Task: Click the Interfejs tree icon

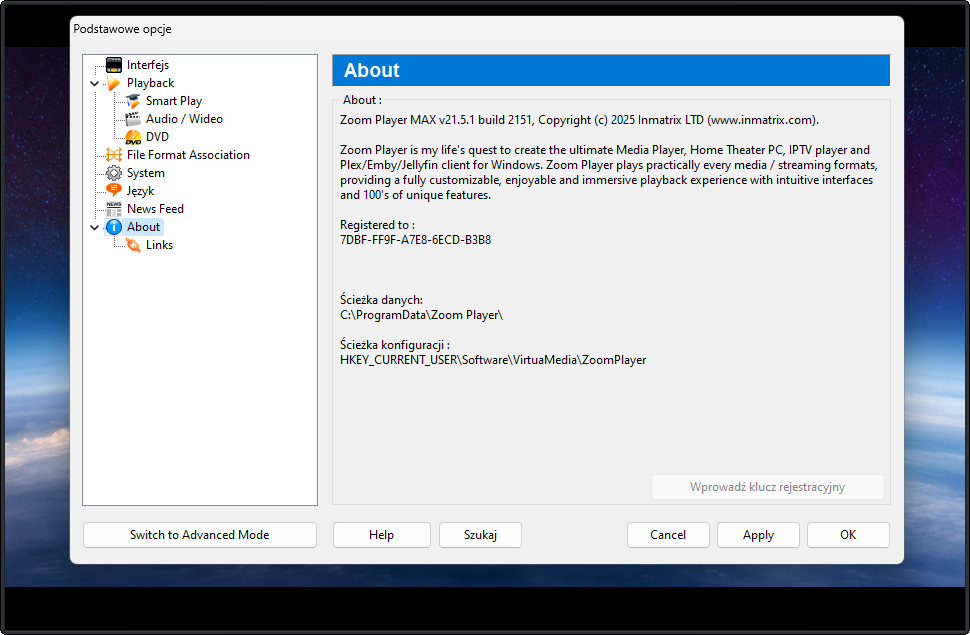Action: pyautogui.click(x=114, y=64)
